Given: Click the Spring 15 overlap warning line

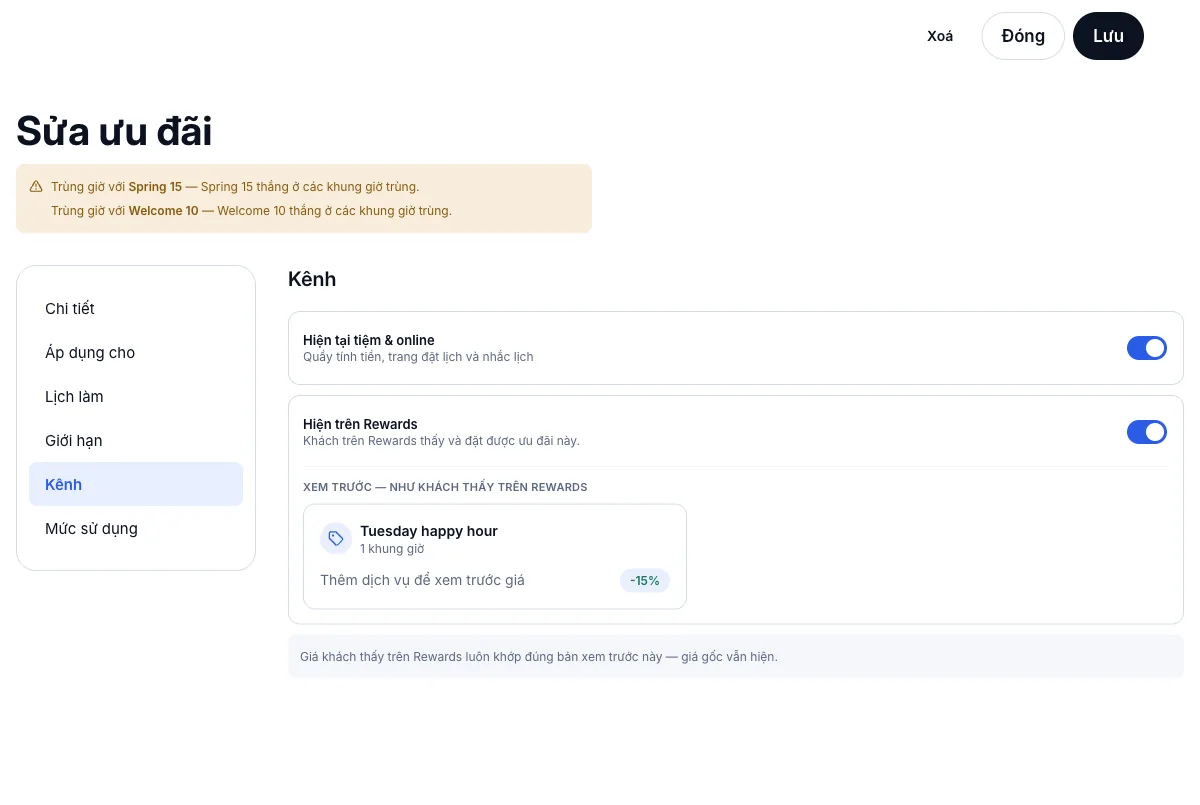Looking at the screenshot, I should tap(235, 186).
